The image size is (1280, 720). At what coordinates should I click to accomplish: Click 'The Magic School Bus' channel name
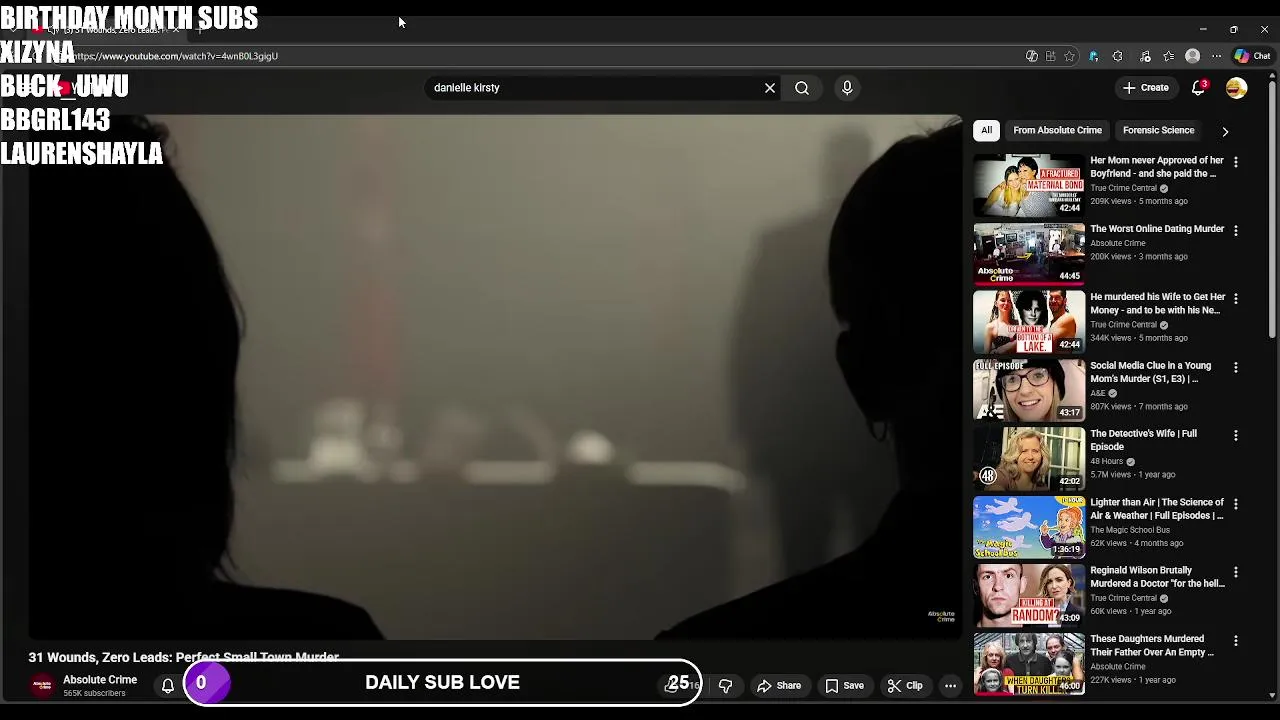[1130, 530]
